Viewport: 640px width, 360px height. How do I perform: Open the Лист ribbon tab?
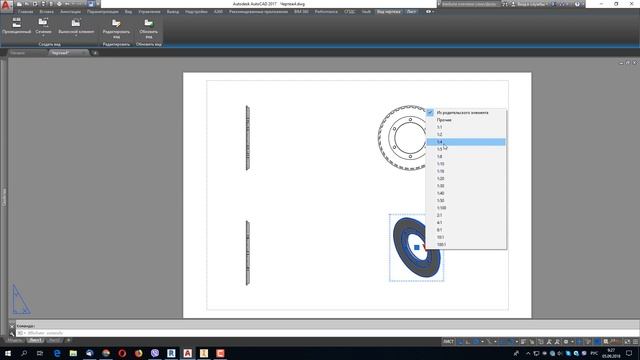411,12
